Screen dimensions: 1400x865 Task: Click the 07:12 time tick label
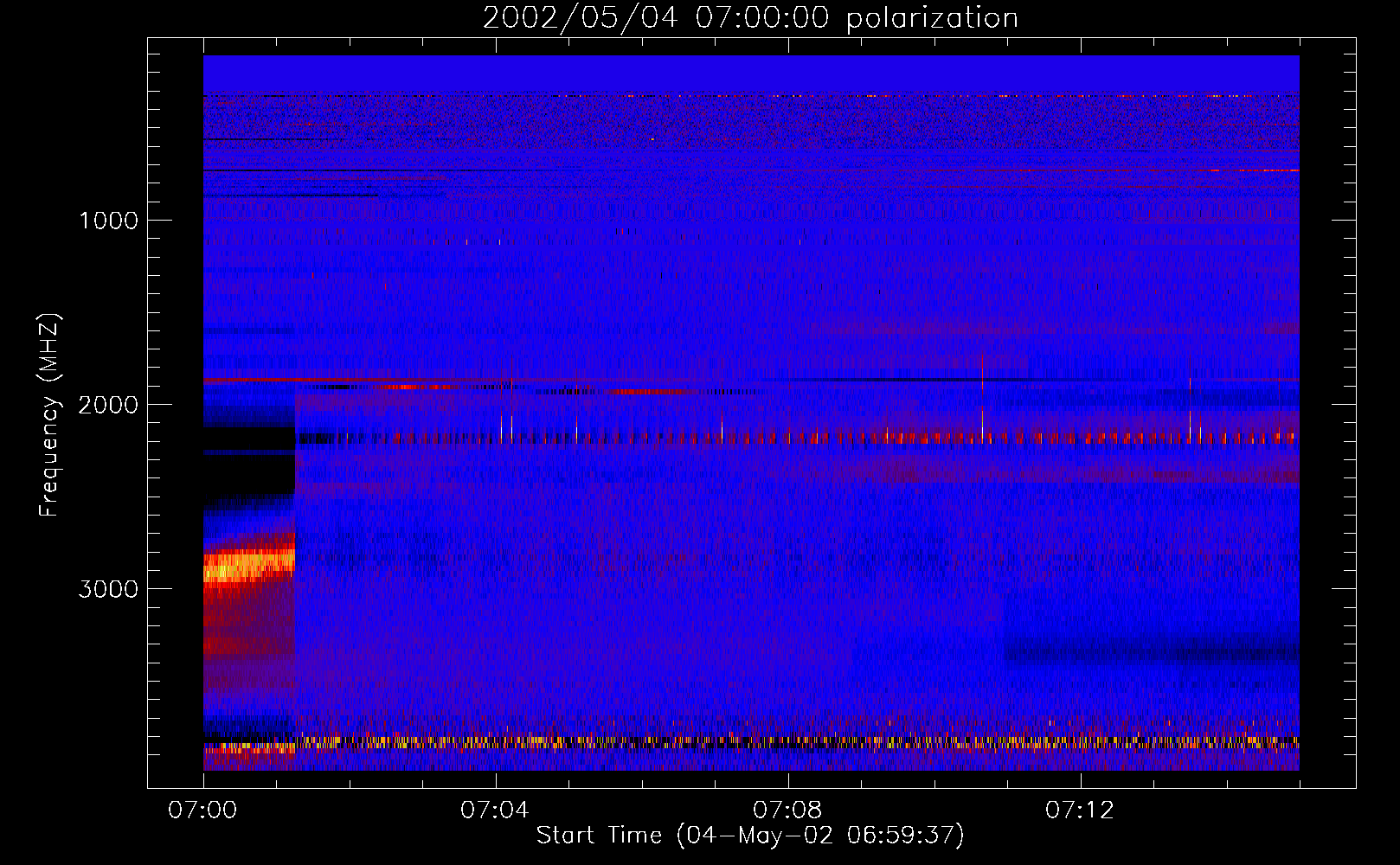[x=1080, y=811]
